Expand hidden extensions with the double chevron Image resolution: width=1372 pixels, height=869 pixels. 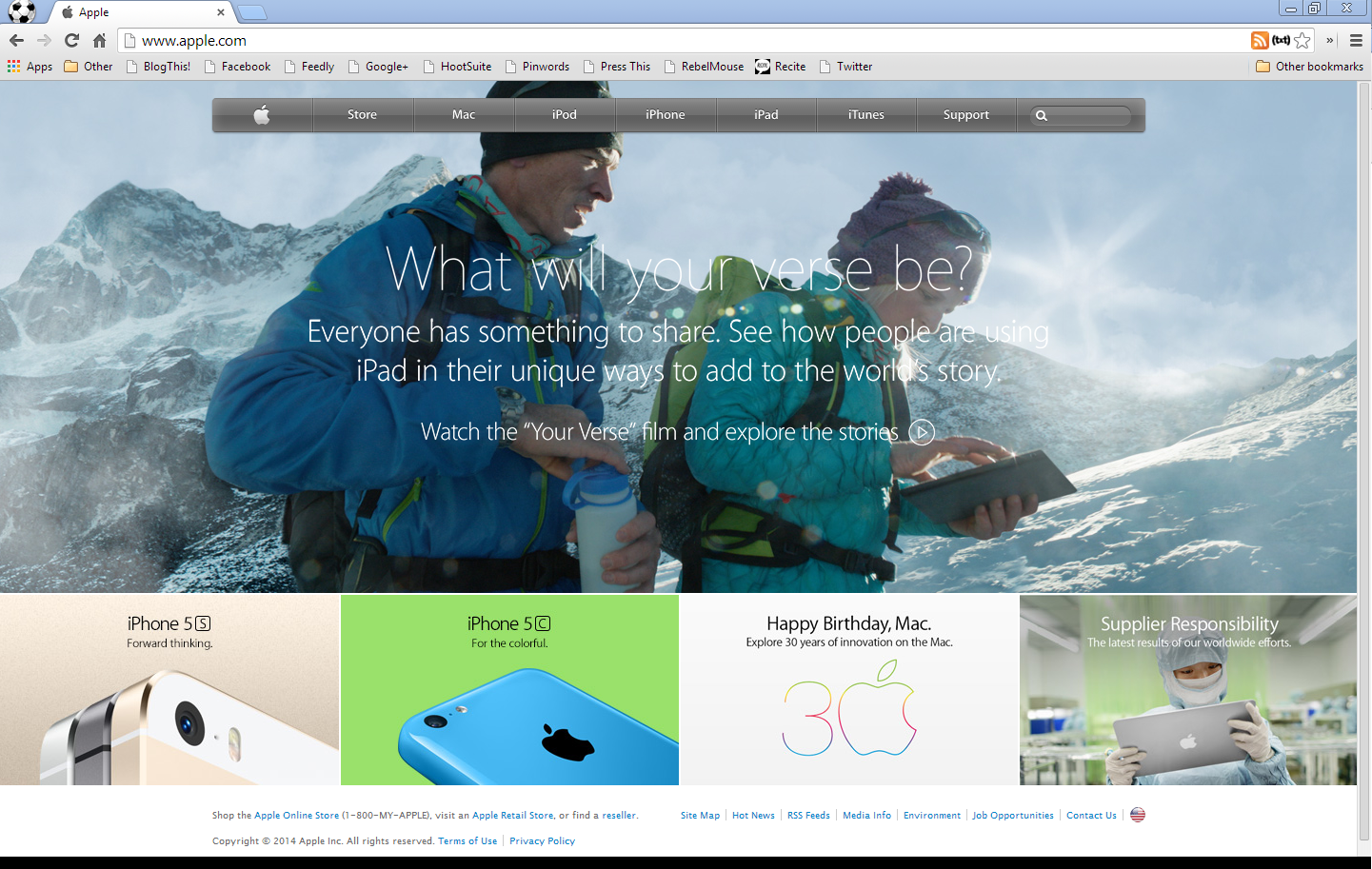pos(1330,40)
